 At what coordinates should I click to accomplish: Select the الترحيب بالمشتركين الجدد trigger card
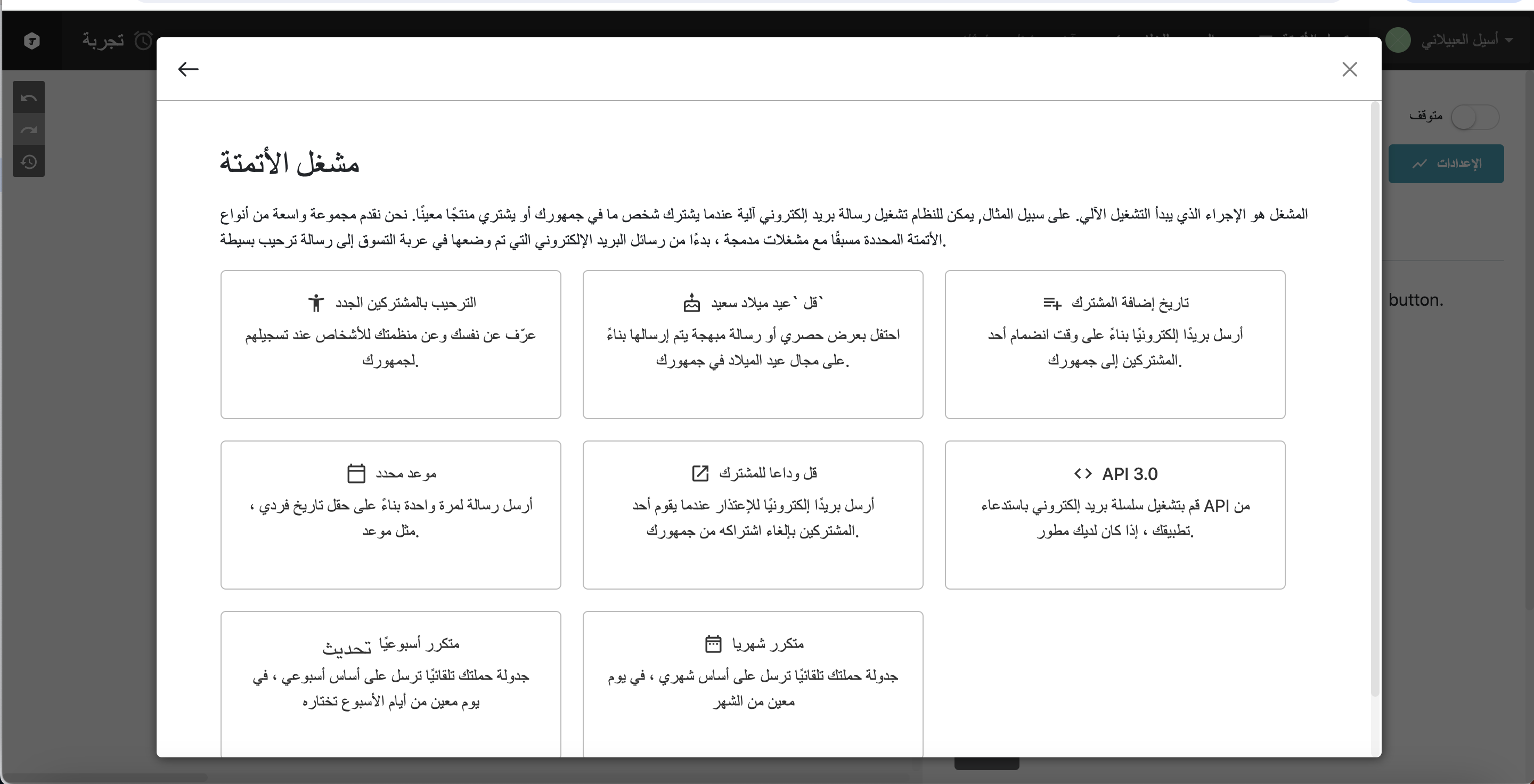[390, 344]
